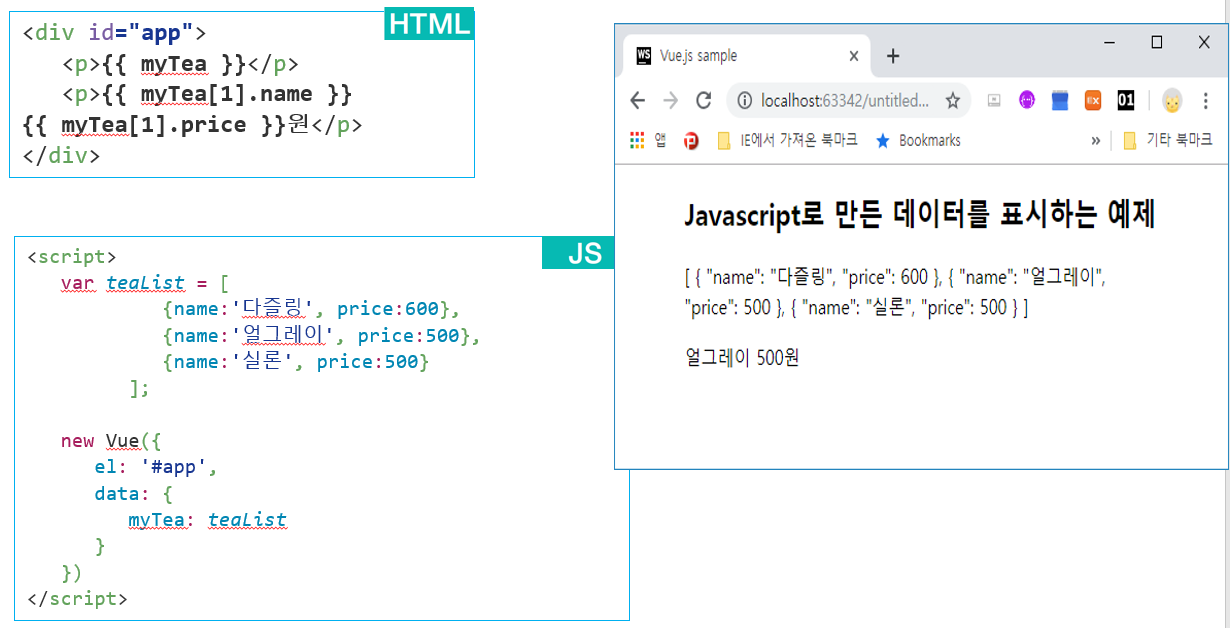Click the gray screen extension icon
This screenshot has height=628, width=1230.
tap(994, 100)
